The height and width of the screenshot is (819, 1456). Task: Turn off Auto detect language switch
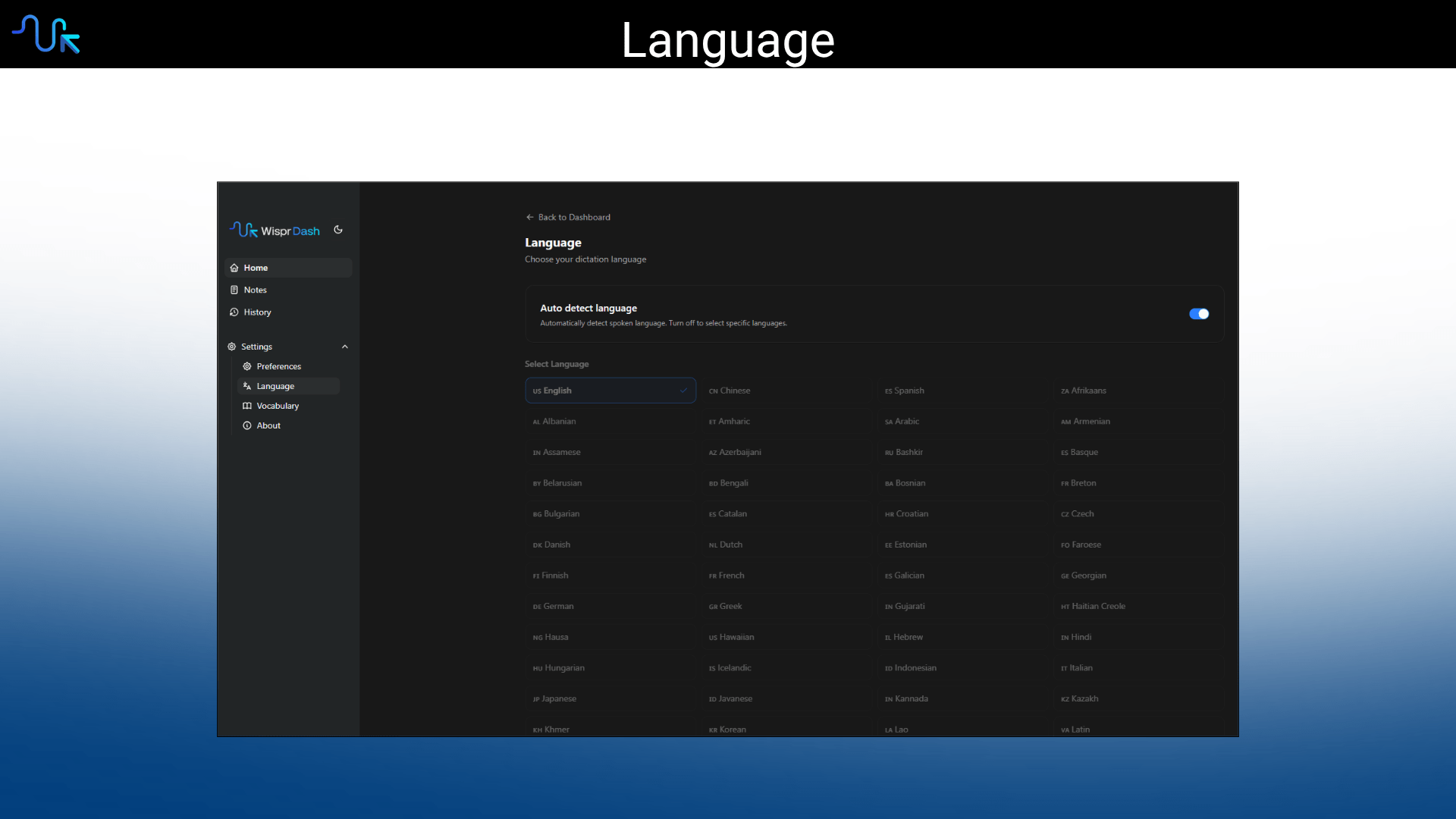pyautogui.click(x=1199, y=314)
